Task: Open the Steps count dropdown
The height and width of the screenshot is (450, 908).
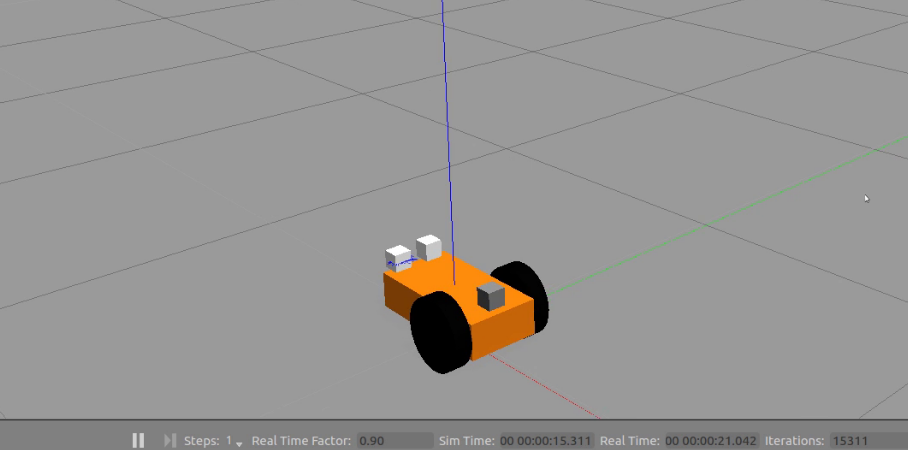Action: 233,441
